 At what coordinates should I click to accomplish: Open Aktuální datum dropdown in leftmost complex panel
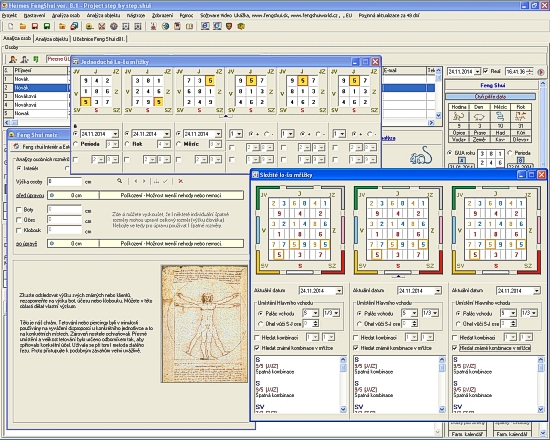(339, 291)
